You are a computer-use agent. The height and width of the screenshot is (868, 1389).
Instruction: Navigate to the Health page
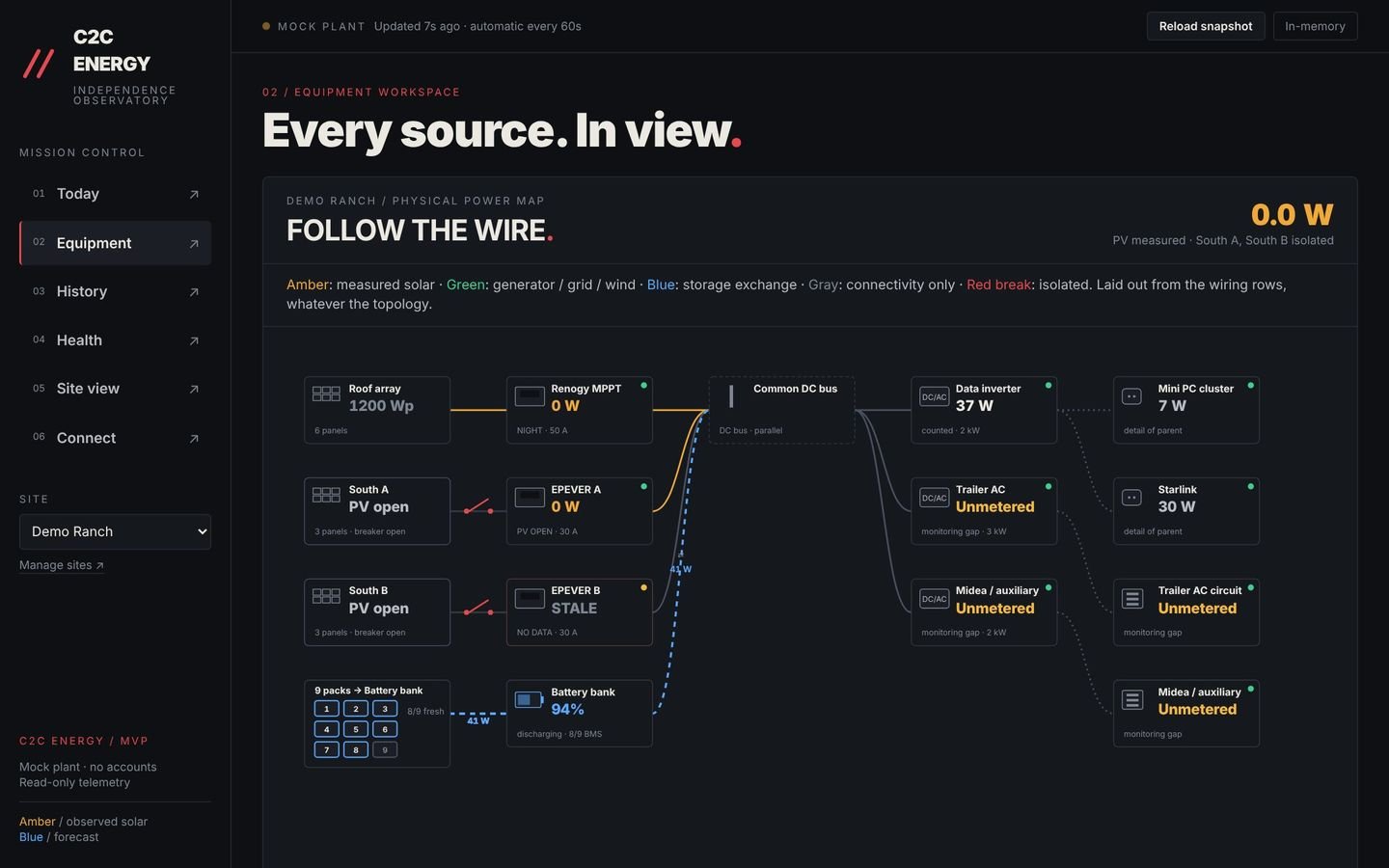tap(115, 340)
